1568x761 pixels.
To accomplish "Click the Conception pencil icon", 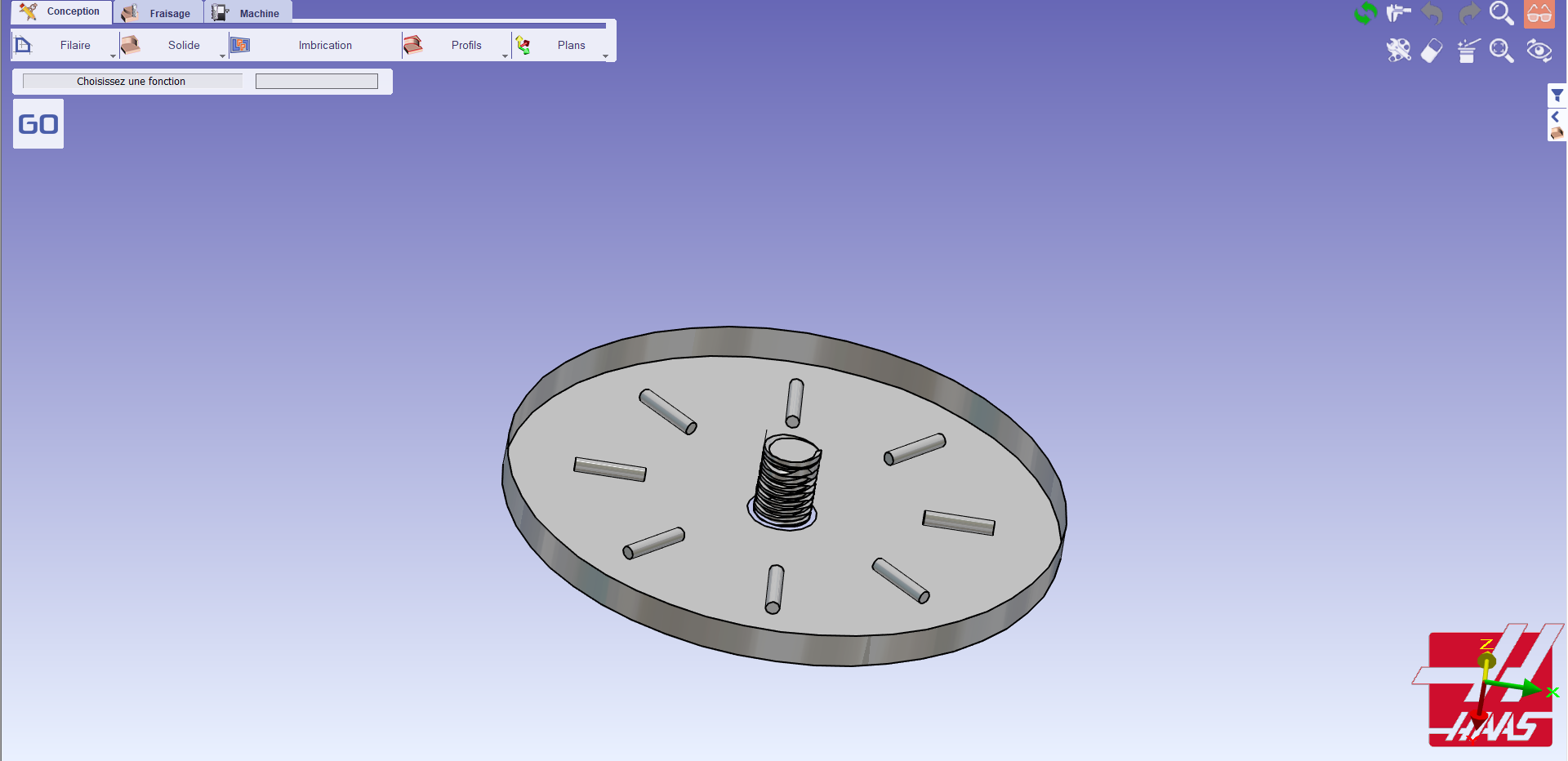I will pos(29,11).
